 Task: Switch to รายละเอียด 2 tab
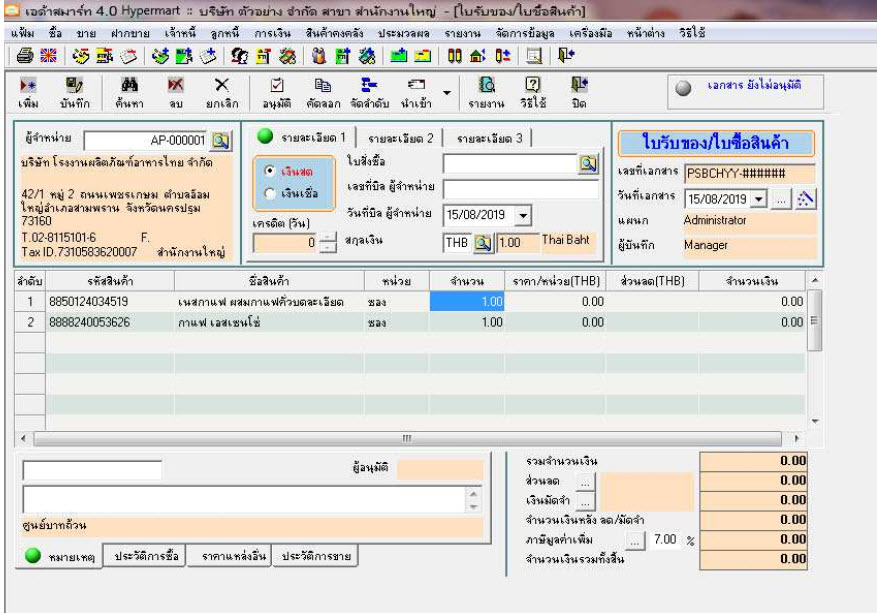point(400,139)
